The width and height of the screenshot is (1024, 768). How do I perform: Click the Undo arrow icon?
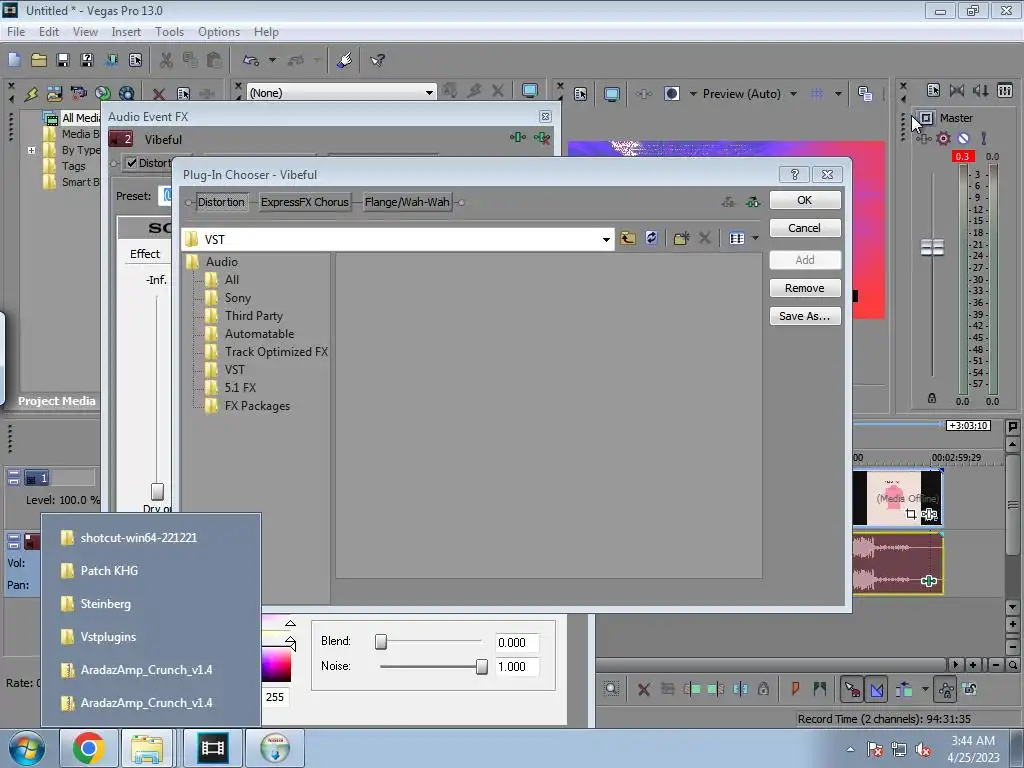tap(251, 60)
